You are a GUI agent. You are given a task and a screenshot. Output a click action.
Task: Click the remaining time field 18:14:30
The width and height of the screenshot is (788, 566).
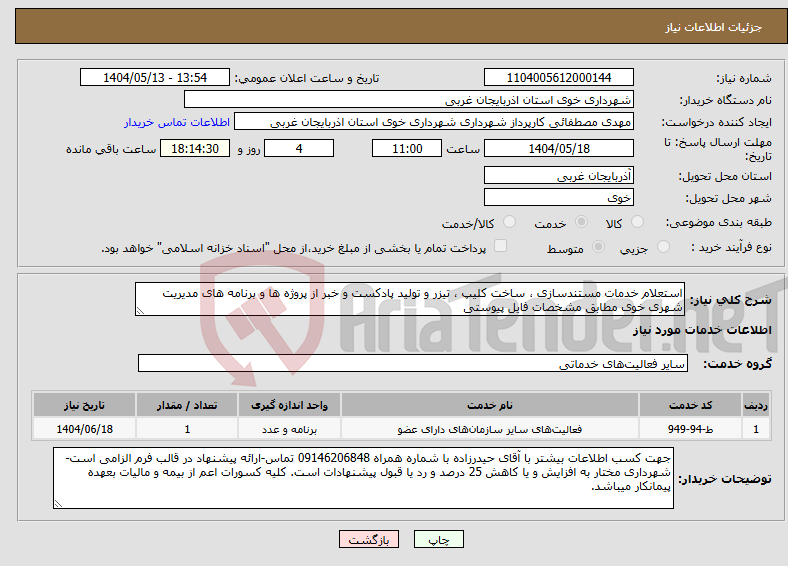[x=195, y=148]
